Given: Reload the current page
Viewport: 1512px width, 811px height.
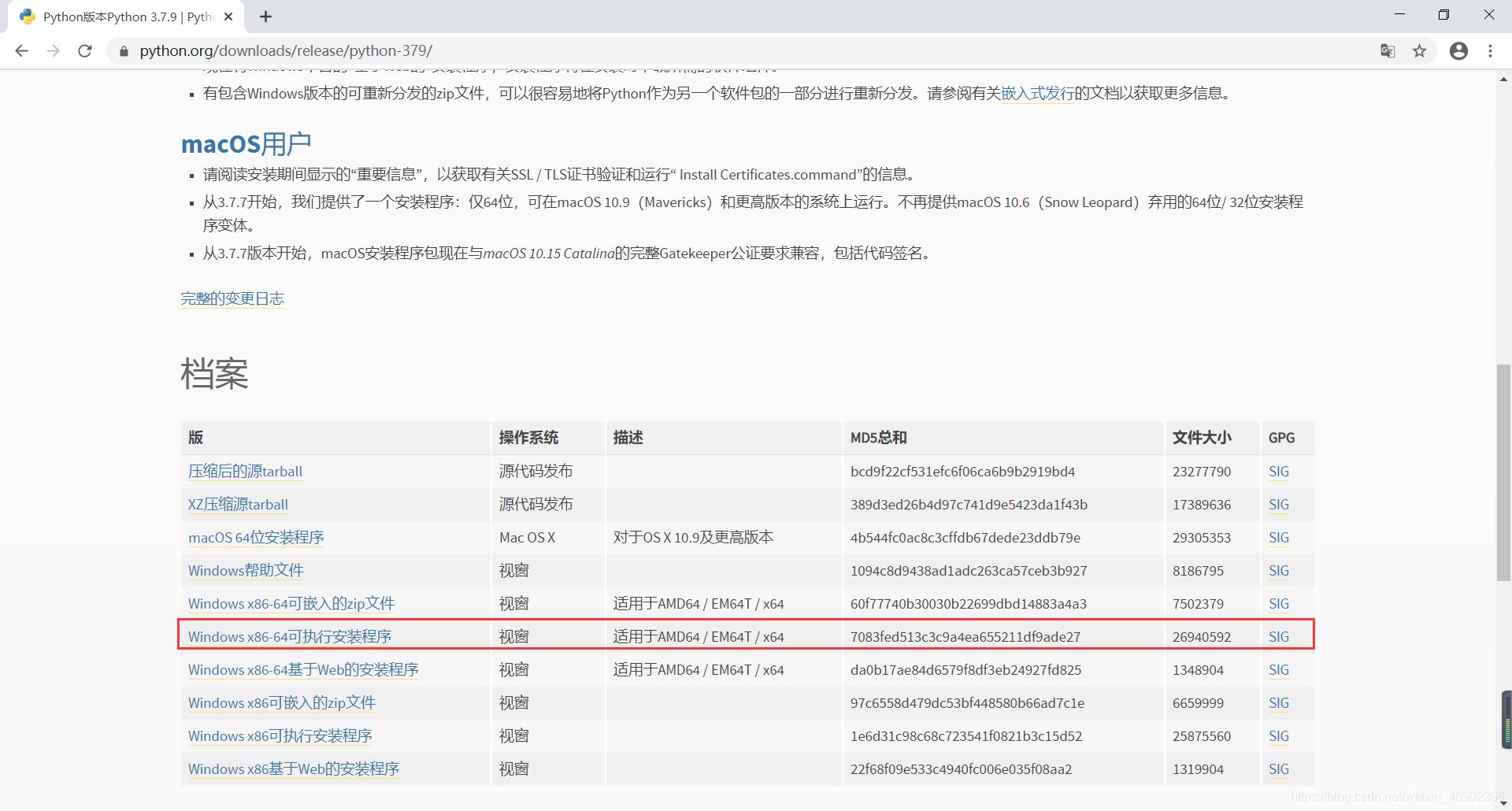Looking at the screenshot, I should pos(85,51).
